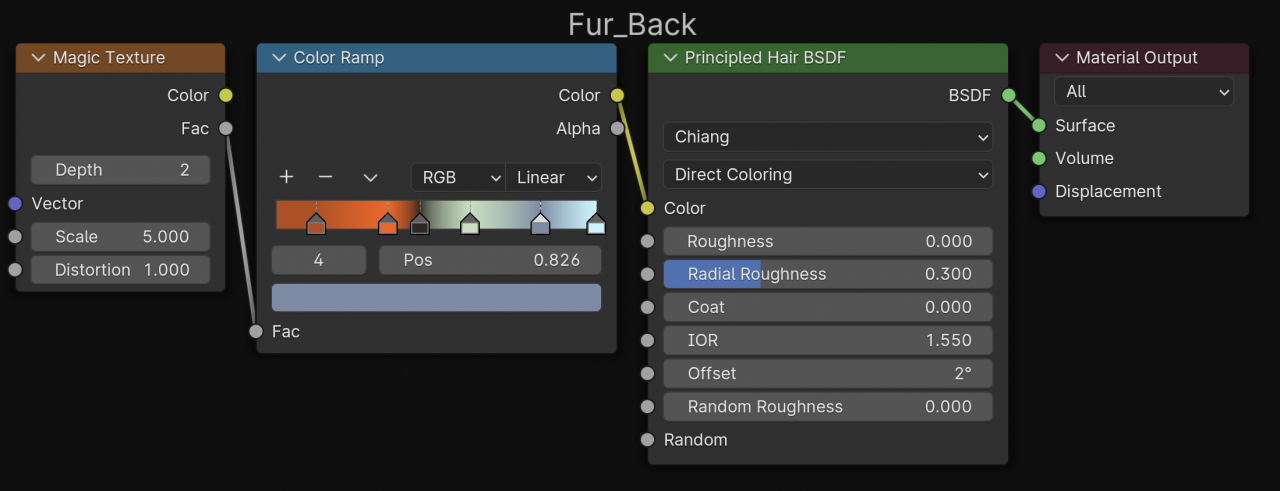The width and height of the screenshot is (1280, 491).
Task: Click the plus icon to add color stop
Action: coord(286,177)
